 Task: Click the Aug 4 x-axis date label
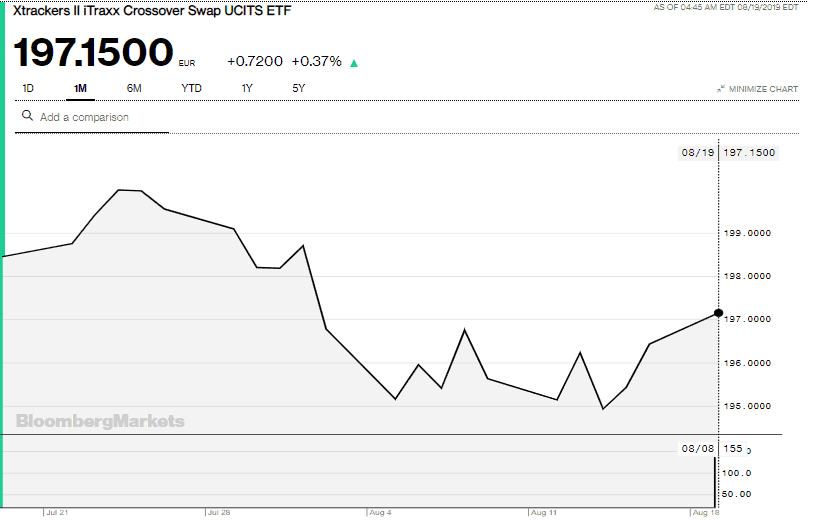381,512
